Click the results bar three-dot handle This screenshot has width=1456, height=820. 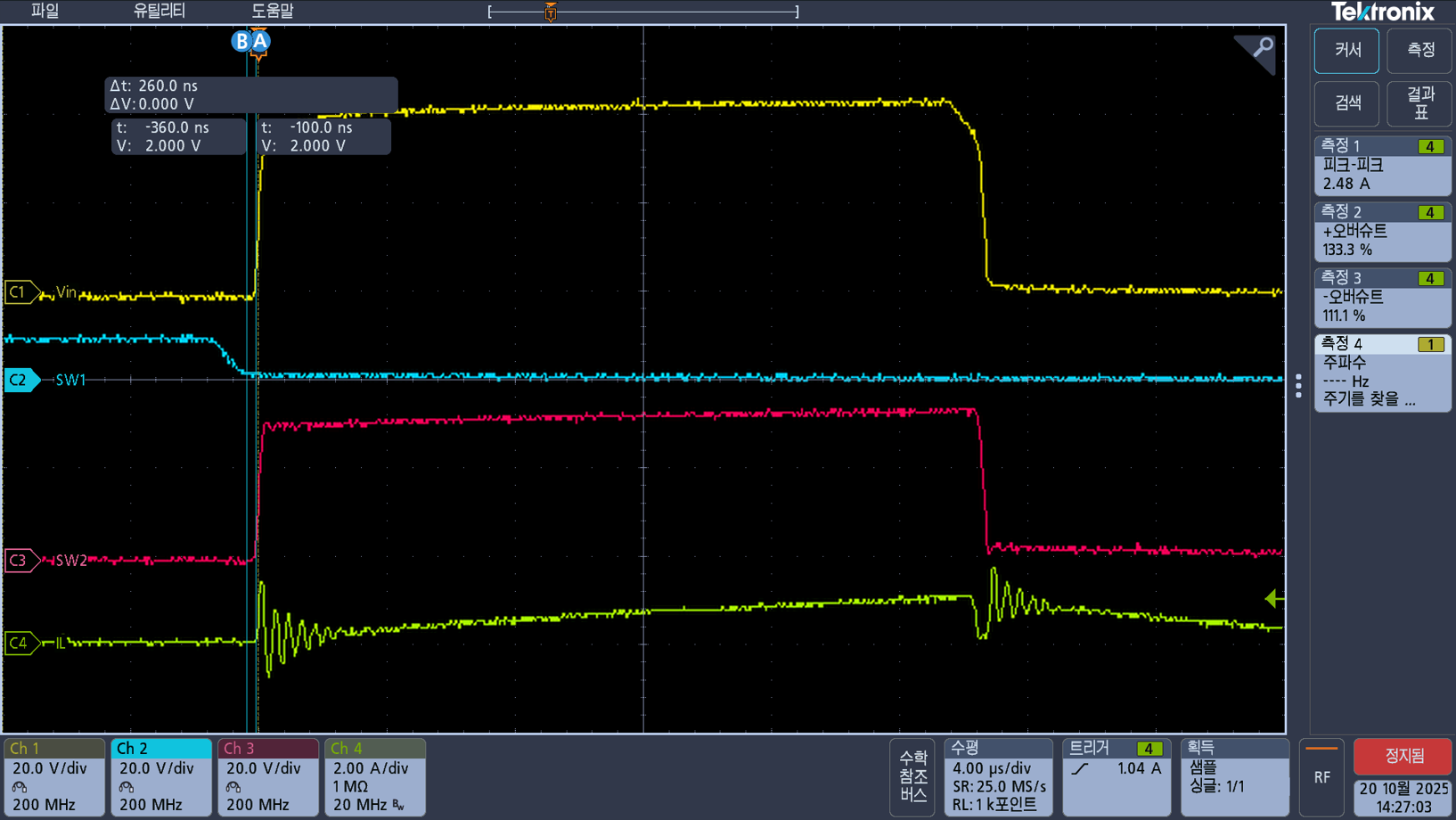tap(1298, 386)
